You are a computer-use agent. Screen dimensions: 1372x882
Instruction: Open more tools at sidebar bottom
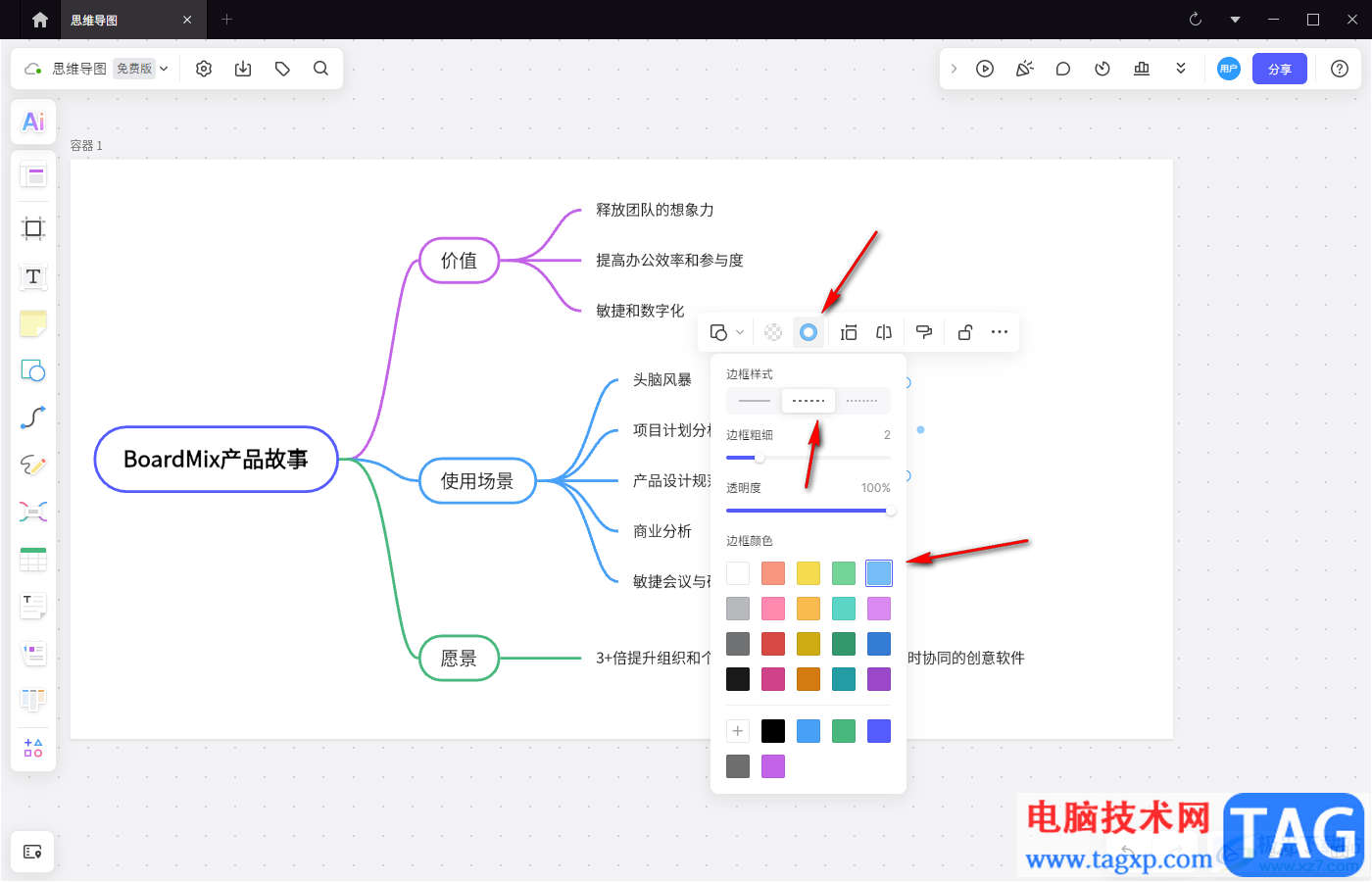[33, 748]
